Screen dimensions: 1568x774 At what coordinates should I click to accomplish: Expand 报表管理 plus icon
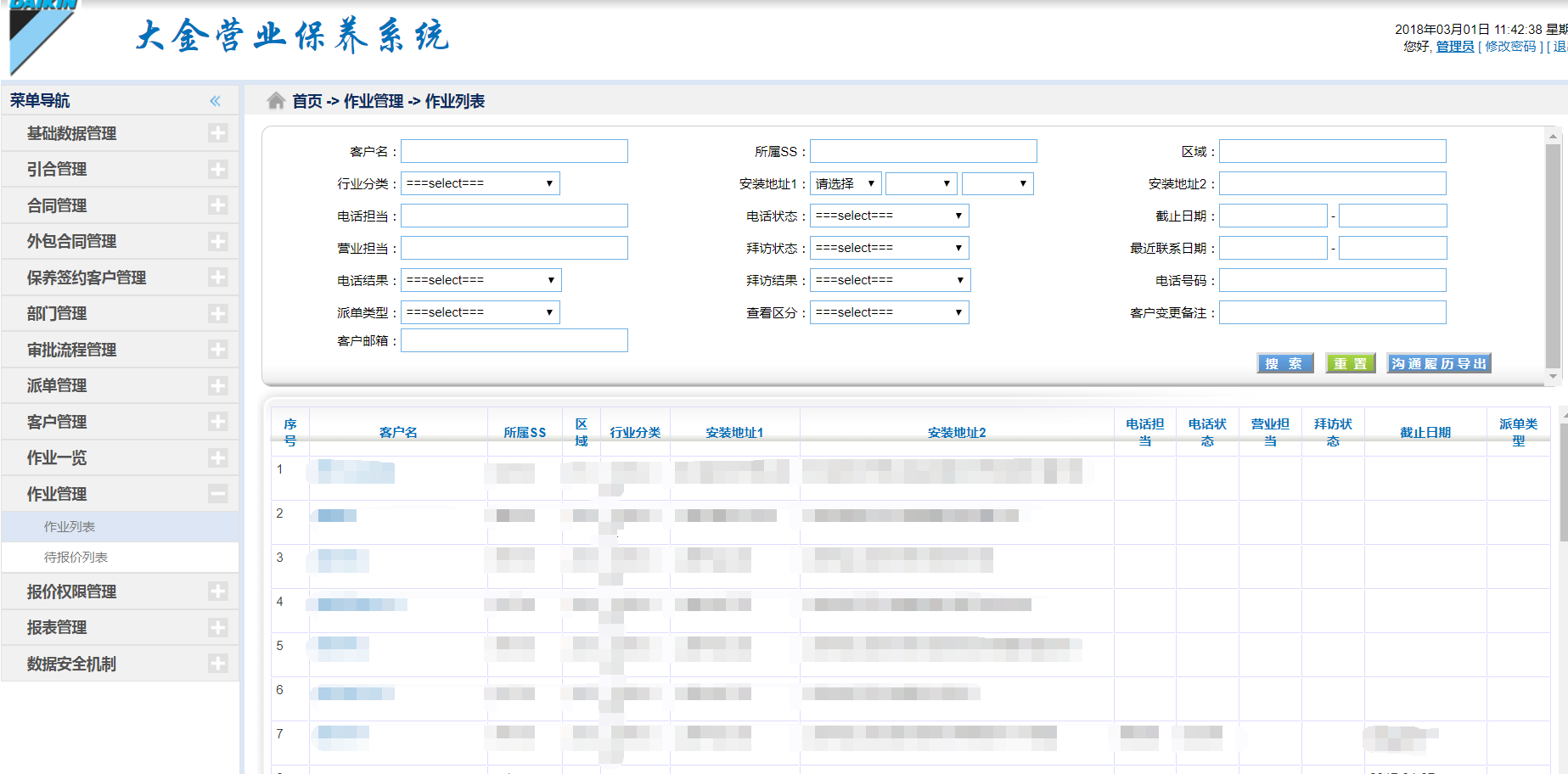[x=217, y=627]
